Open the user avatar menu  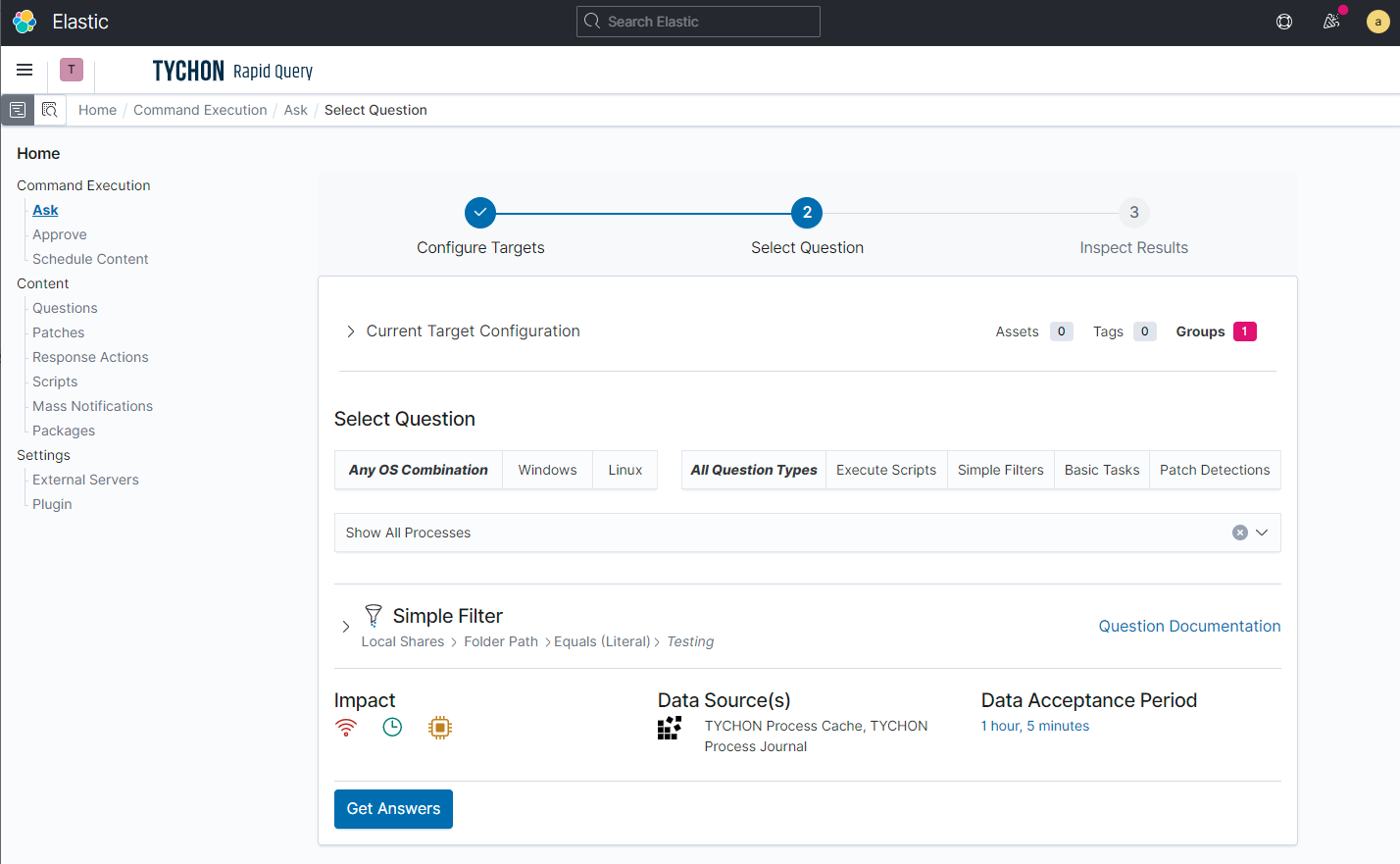tap(1377, 22)
